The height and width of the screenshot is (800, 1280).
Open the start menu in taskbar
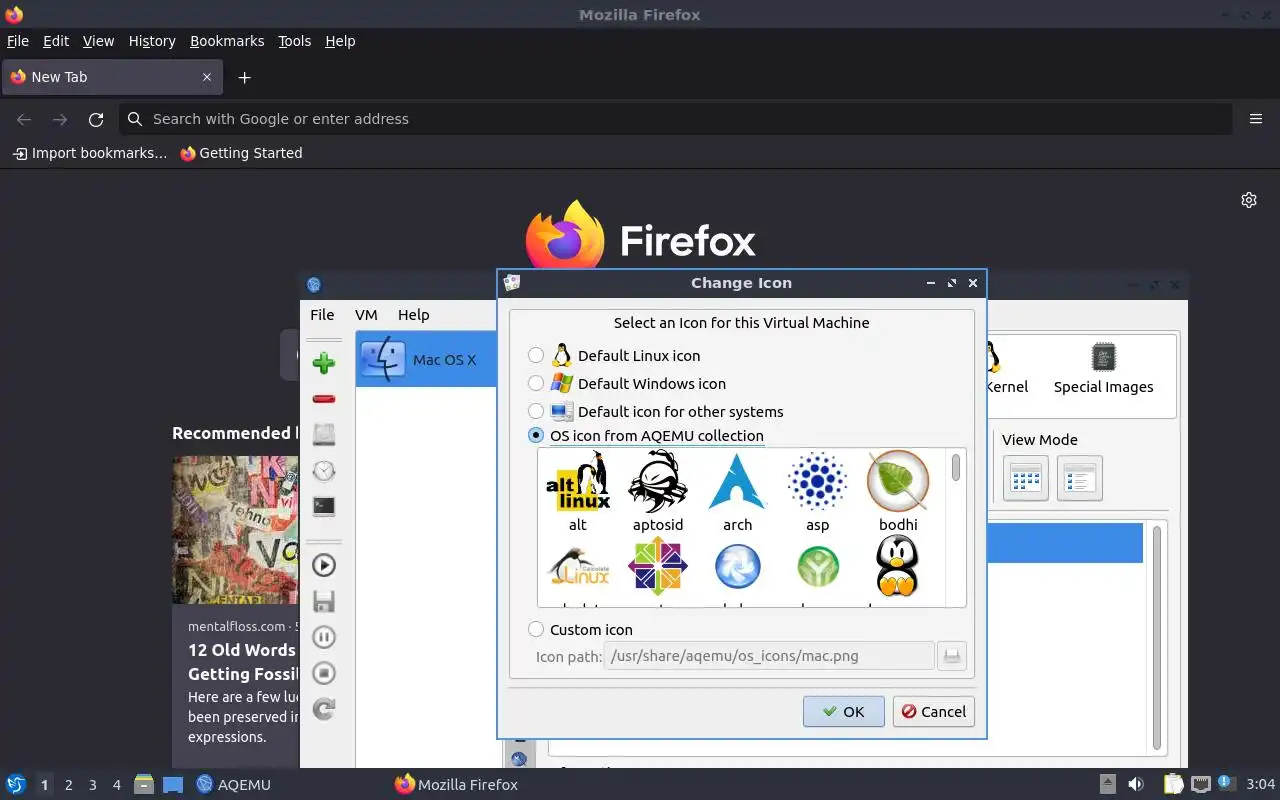[x=16, y=785]
